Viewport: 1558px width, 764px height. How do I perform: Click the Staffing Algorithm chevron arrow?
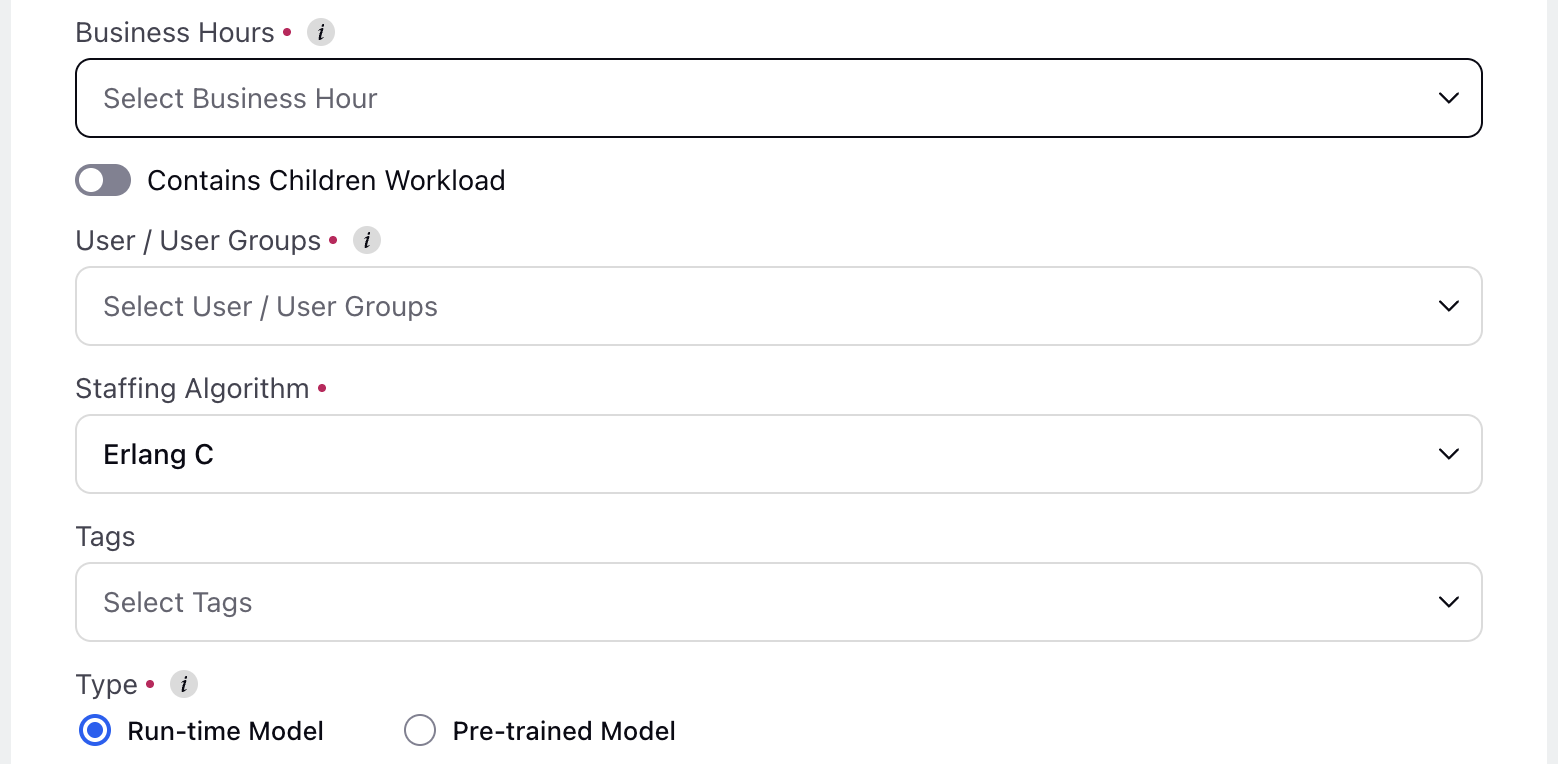click(1448, 454)
